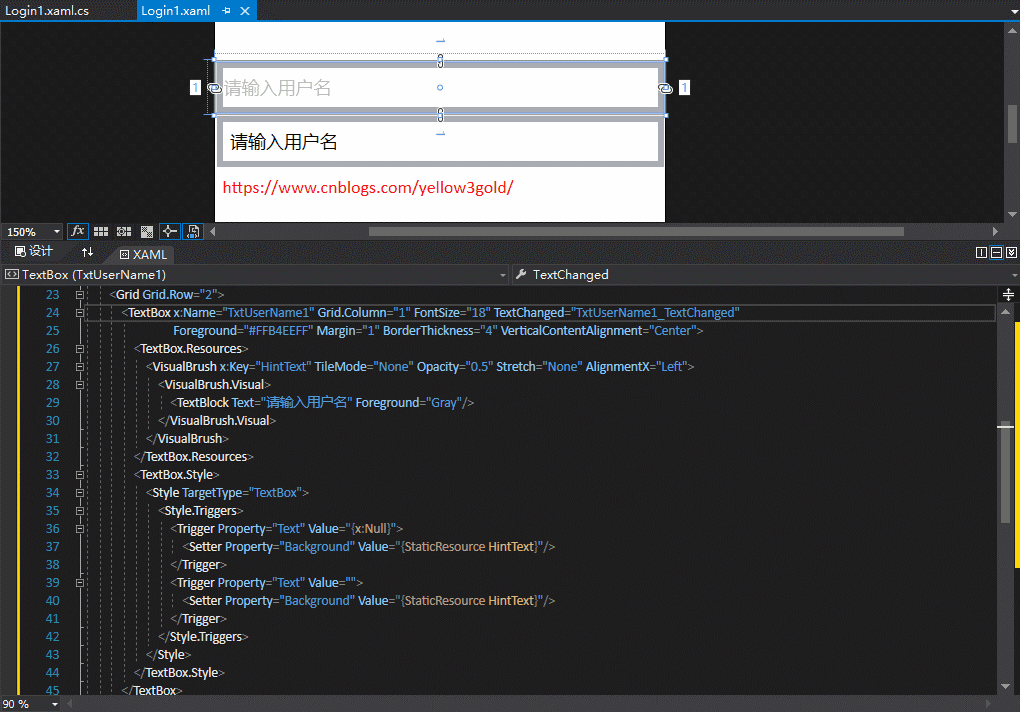Toggle snap to snaplines crosshair button

coord(170,231)
